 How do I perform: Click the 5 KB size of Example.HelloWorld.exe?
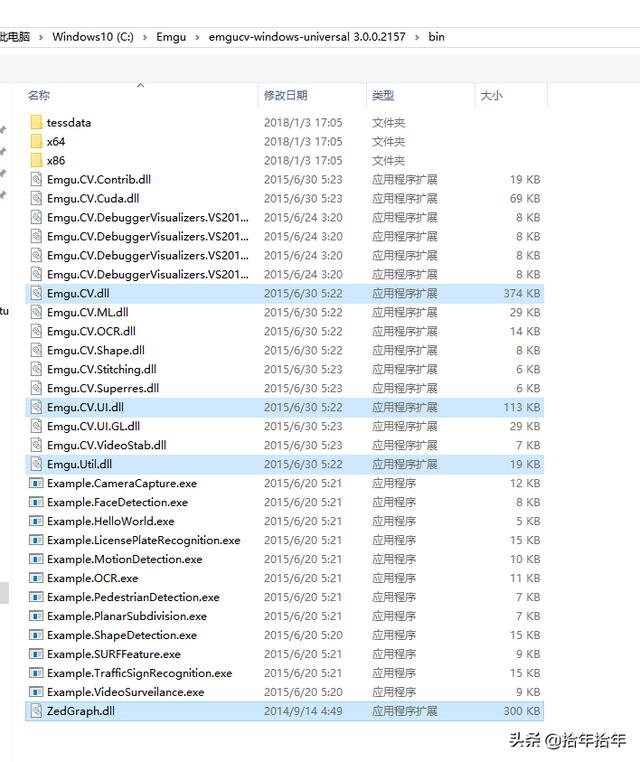528,521
